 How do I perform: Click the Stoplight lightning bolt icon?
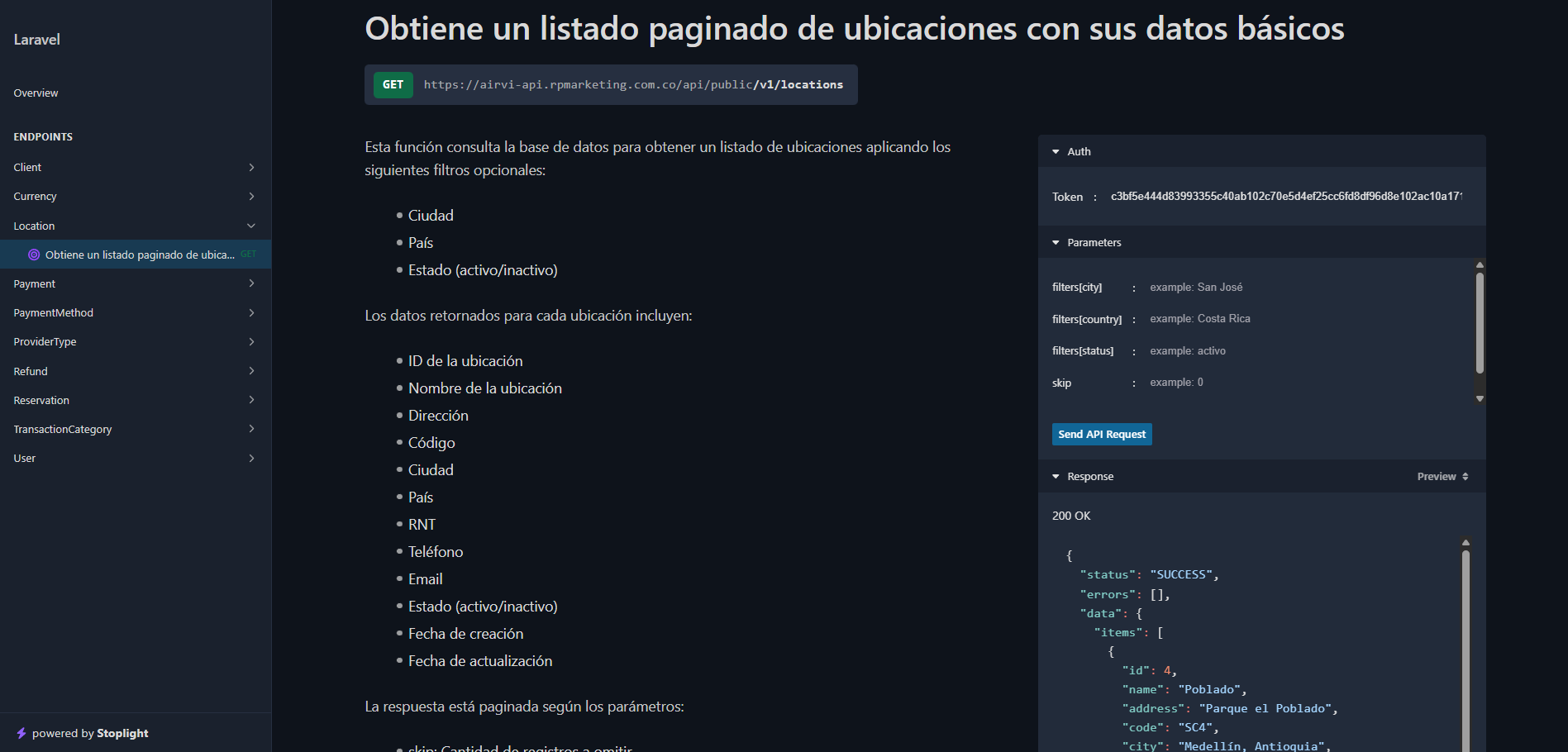pos(21,733)
